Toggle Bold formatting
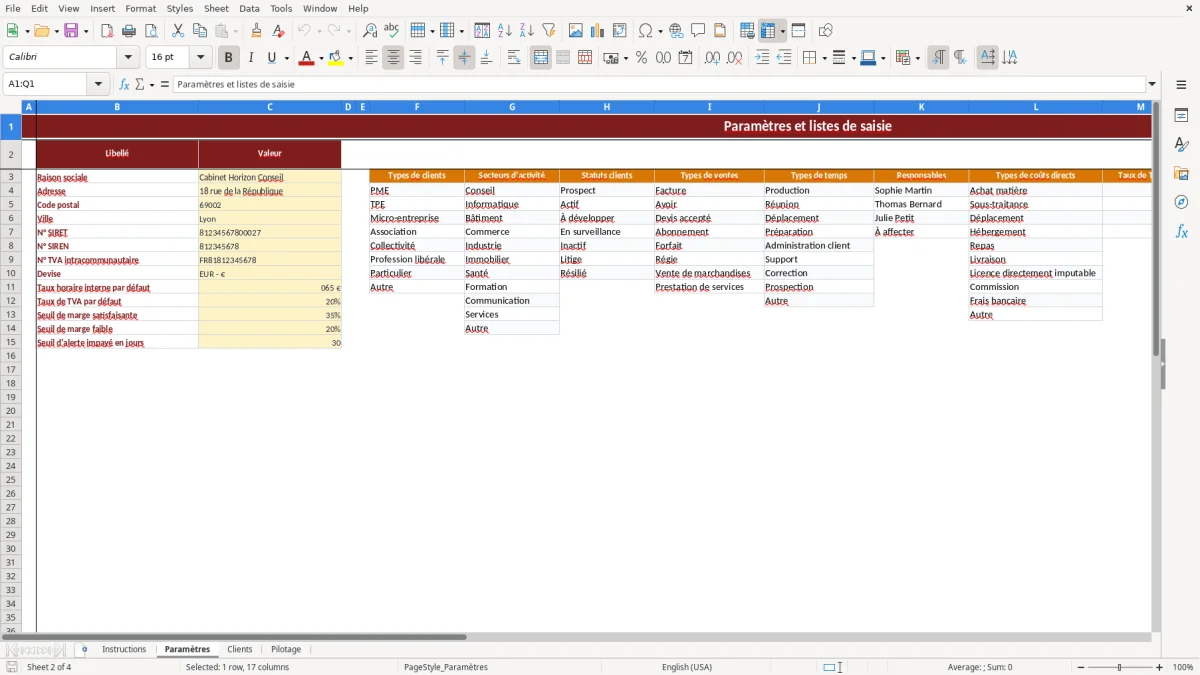The width and height of the screenshot is (1200, 675). click(229, 58)
